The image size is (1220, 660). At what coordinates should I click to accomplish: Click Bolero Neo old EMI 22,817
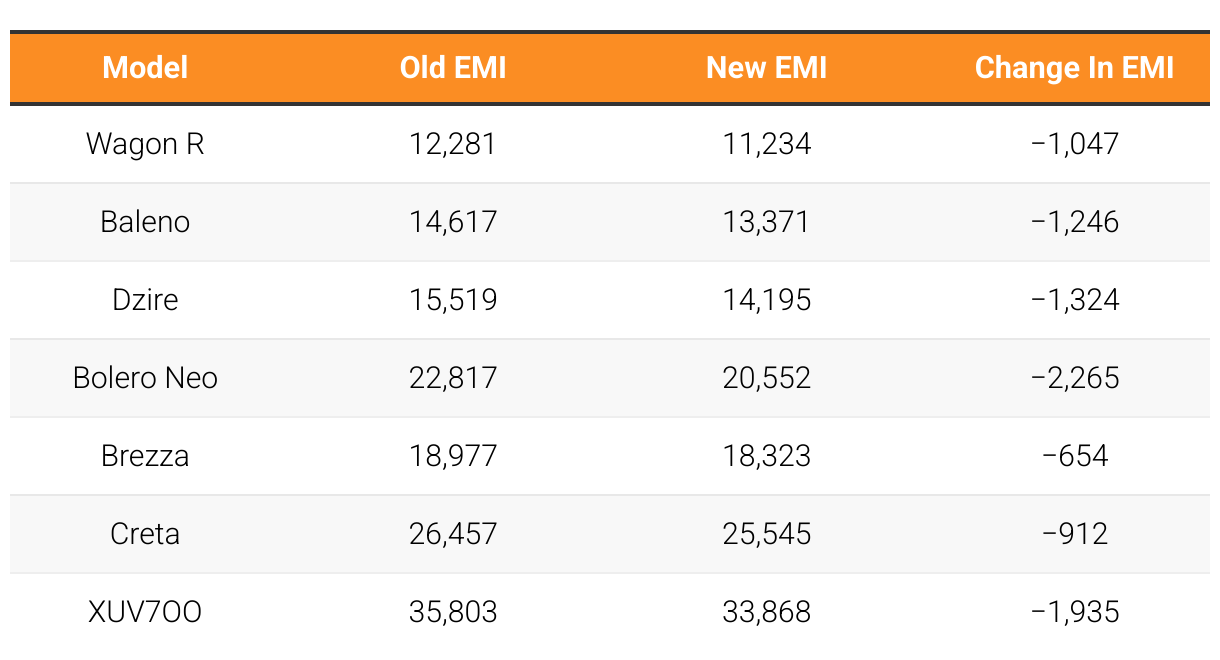coord(453,378)
